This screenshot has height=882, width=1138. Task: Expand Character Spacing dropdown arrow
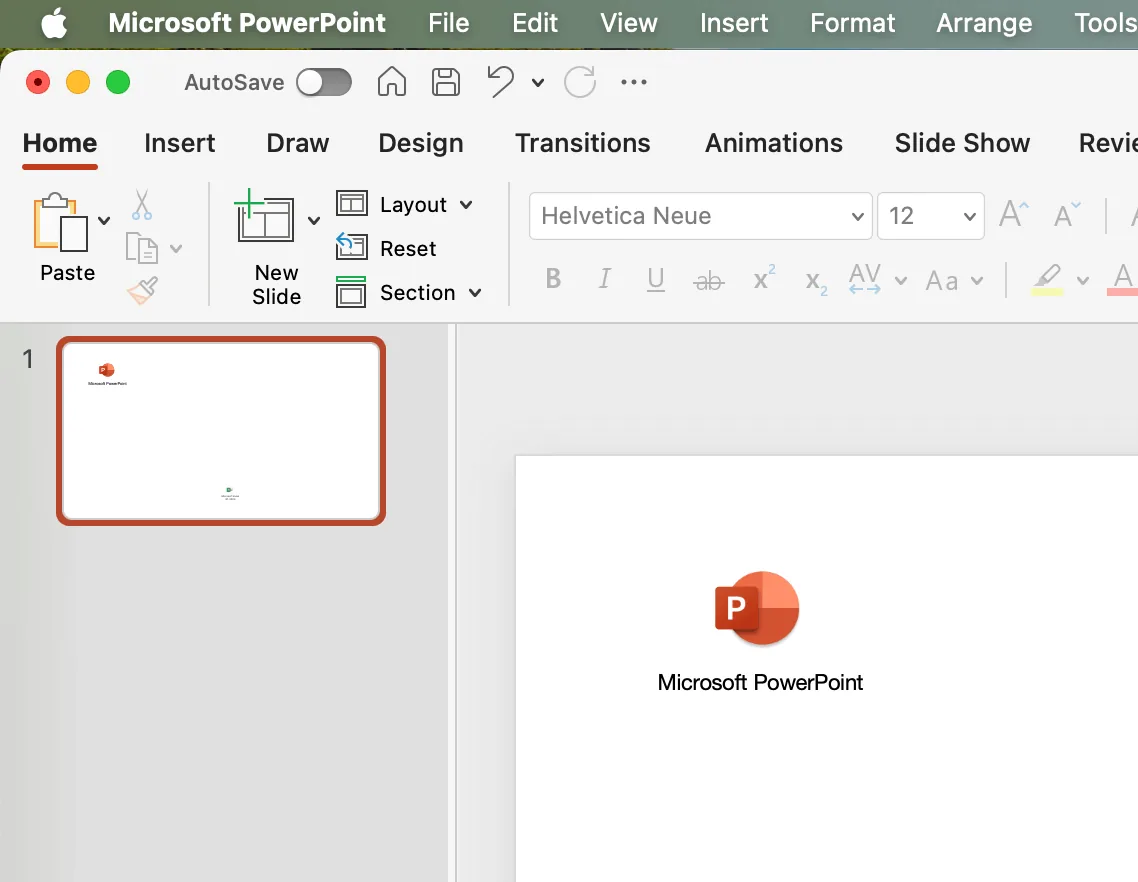pos(901,280)
